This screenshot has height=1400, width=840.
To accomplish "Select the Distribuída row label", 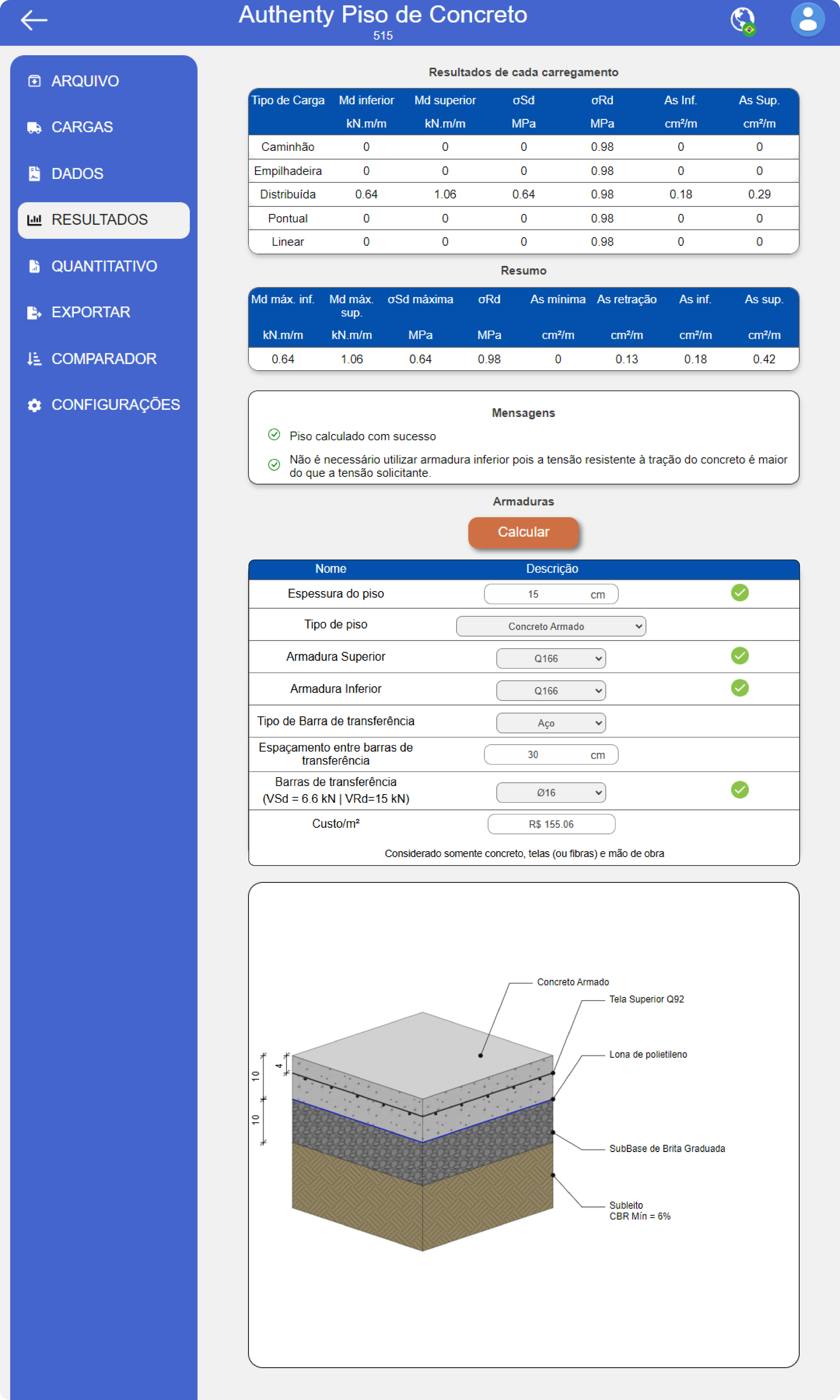I will coord(287,194).
